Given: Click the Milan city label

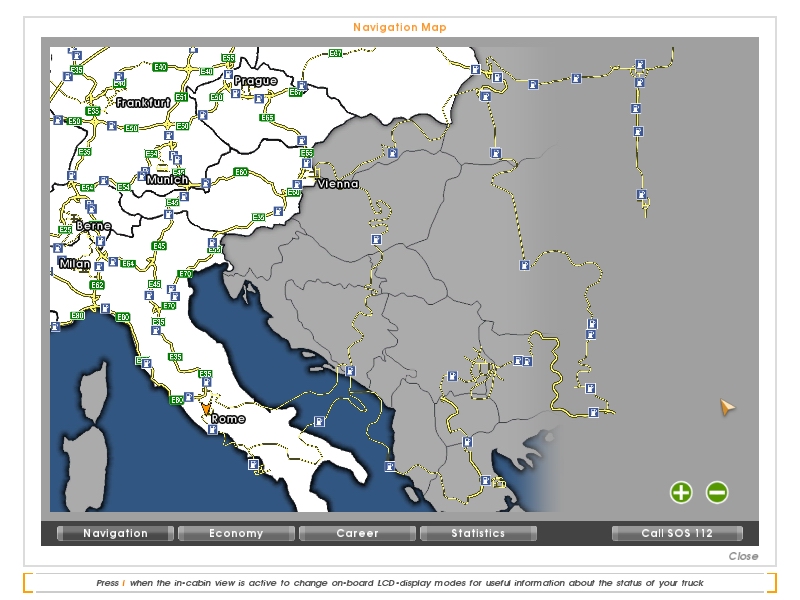Looking at the screenshot, I should 75,264.
